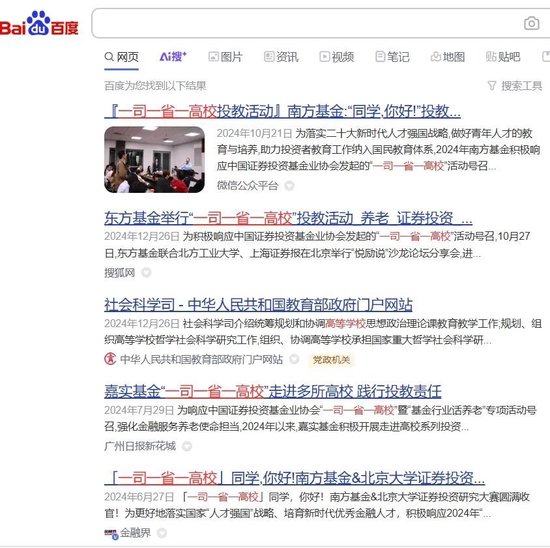Click the 贴 icon on 贴吧 tab
The height and width of the screenshot is (548, 550).
coord(491,56)
